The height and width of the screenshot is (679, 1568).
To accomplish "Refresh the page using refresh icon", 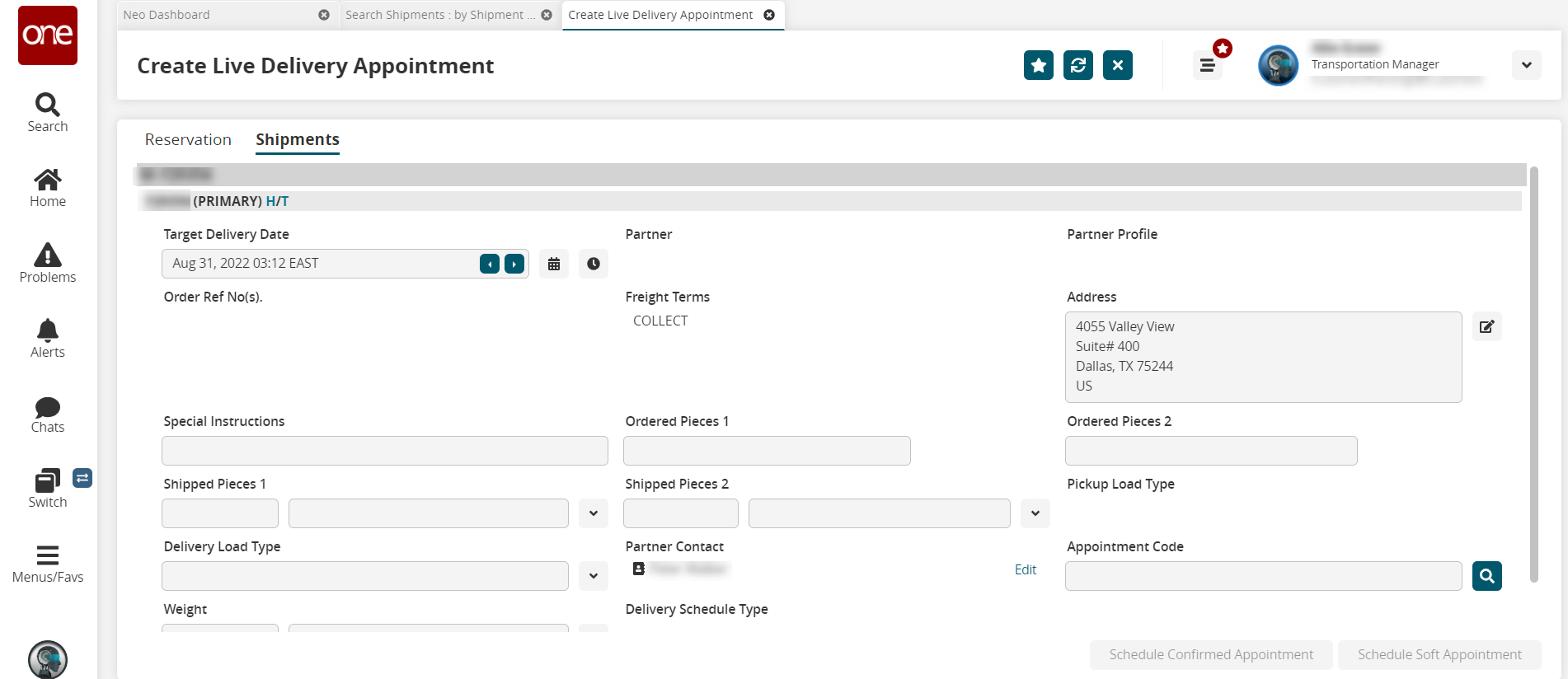I will [x=1077, y=65].
